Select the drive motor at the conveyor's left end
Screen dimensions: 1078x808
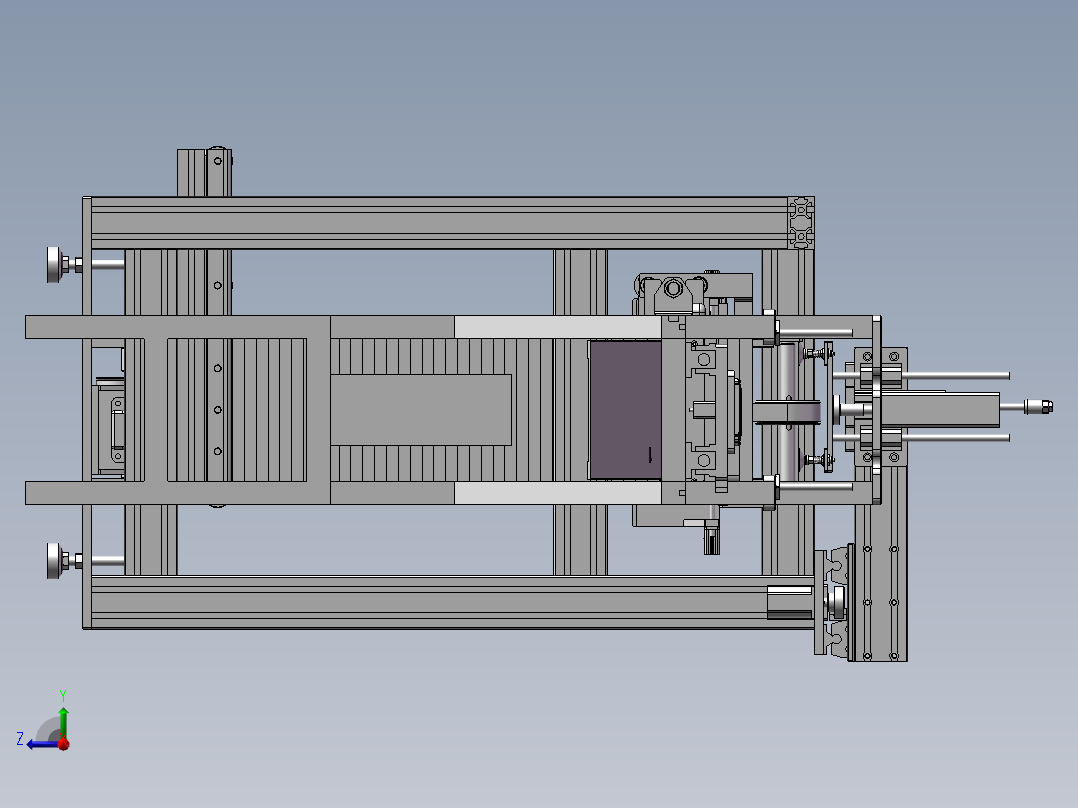click(110, 426)
